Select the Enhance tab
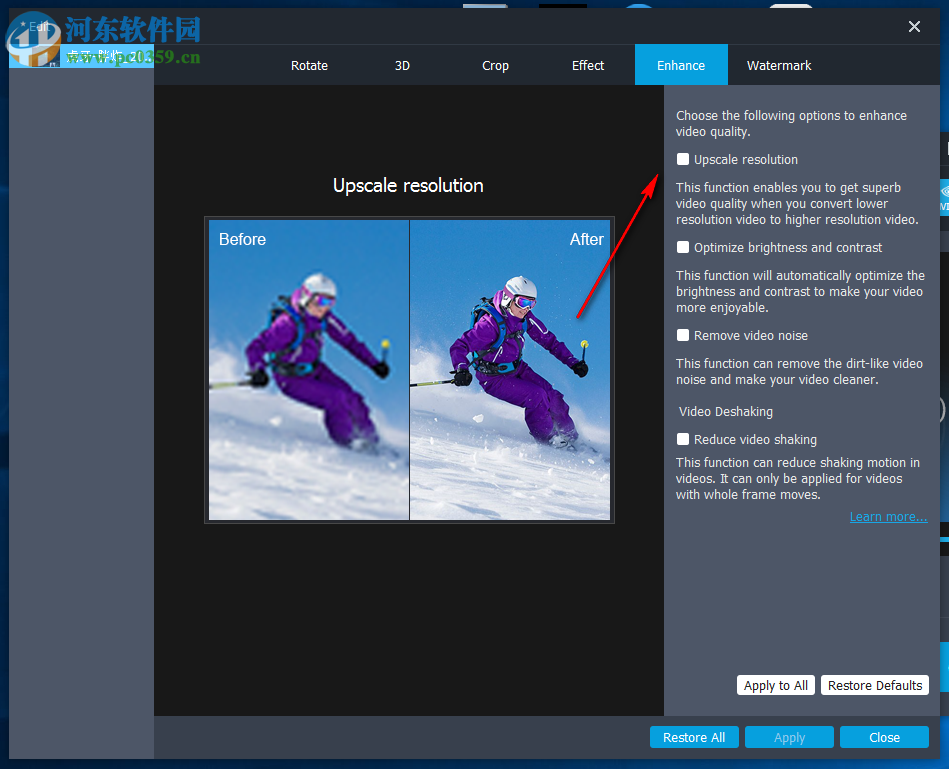The height and width of the screenshot is (769, 949). (x=681, y=65)
